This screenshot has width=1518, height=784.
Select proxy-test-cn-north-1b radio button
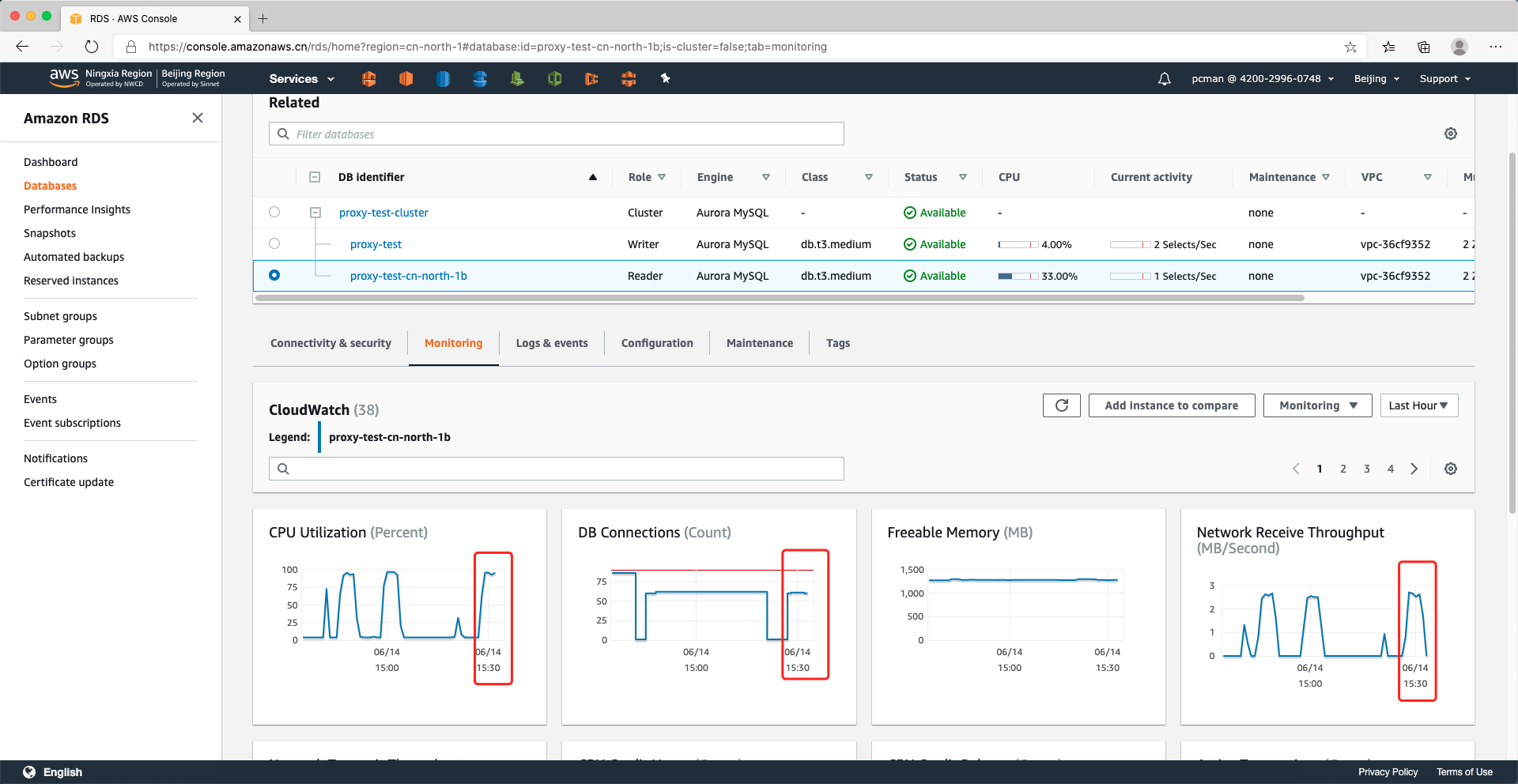(x=274, y=275)
